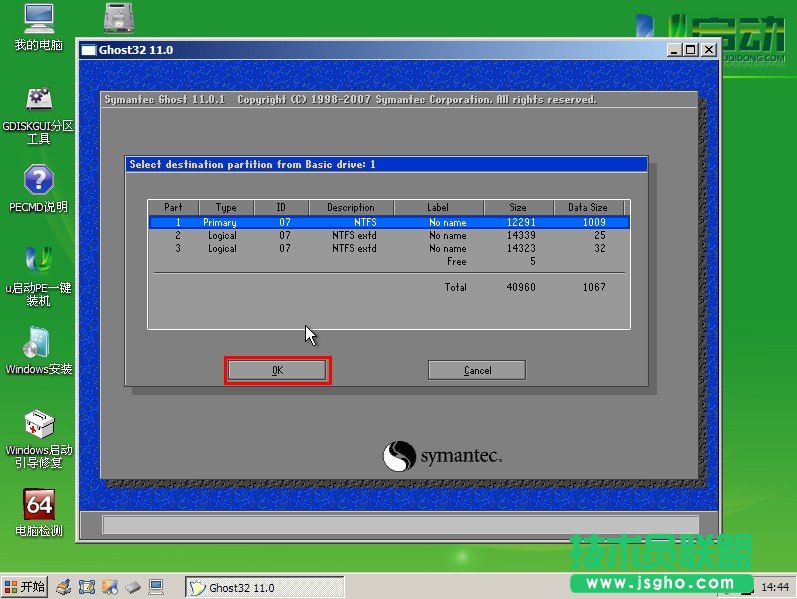Select partition 1 Primary NTFS row

(x=388, y=222)
